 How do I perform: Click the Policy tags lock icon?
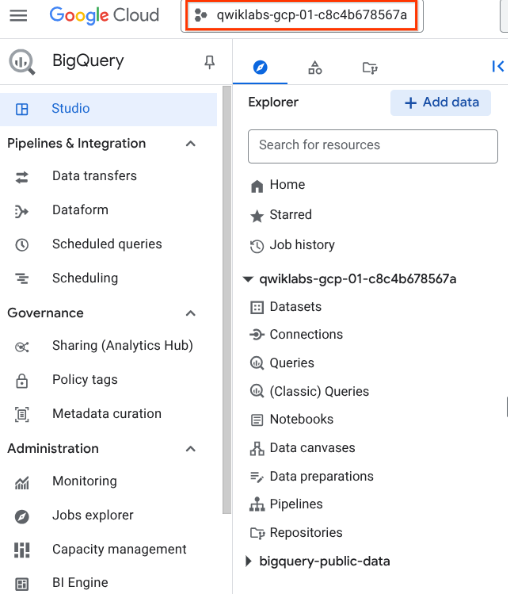22,381
